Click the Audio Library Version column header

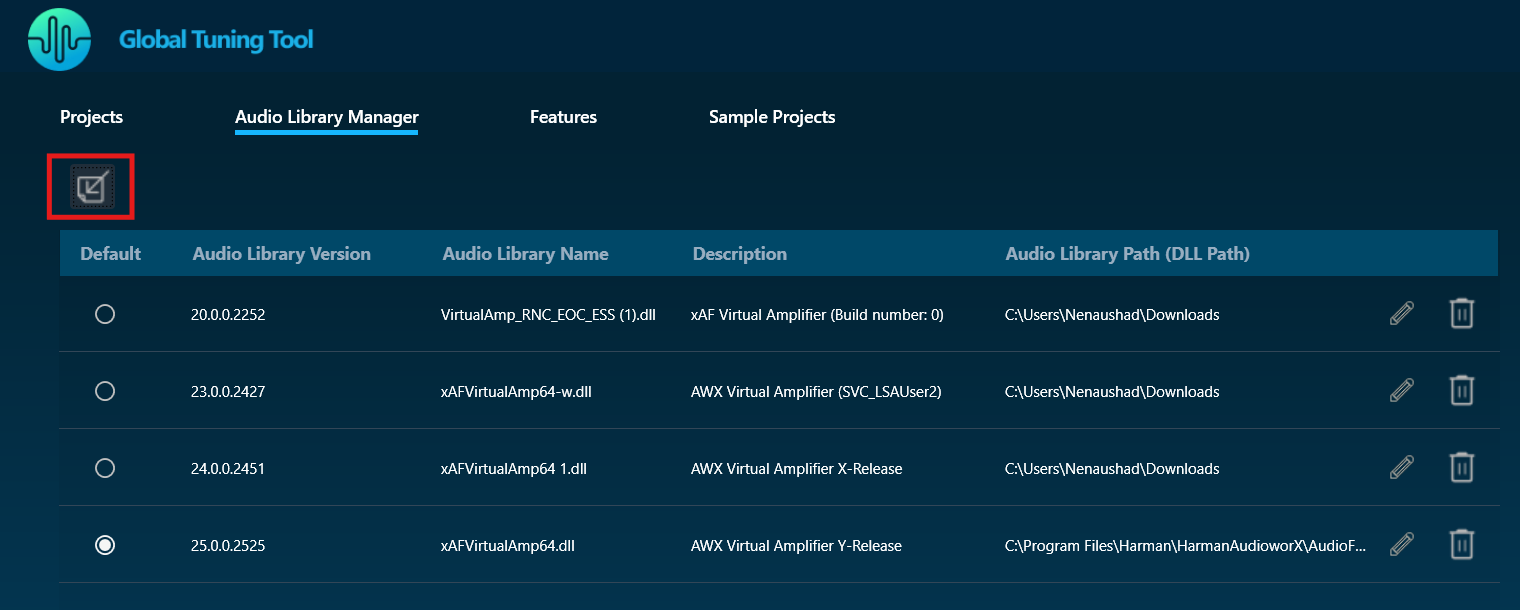281,254
